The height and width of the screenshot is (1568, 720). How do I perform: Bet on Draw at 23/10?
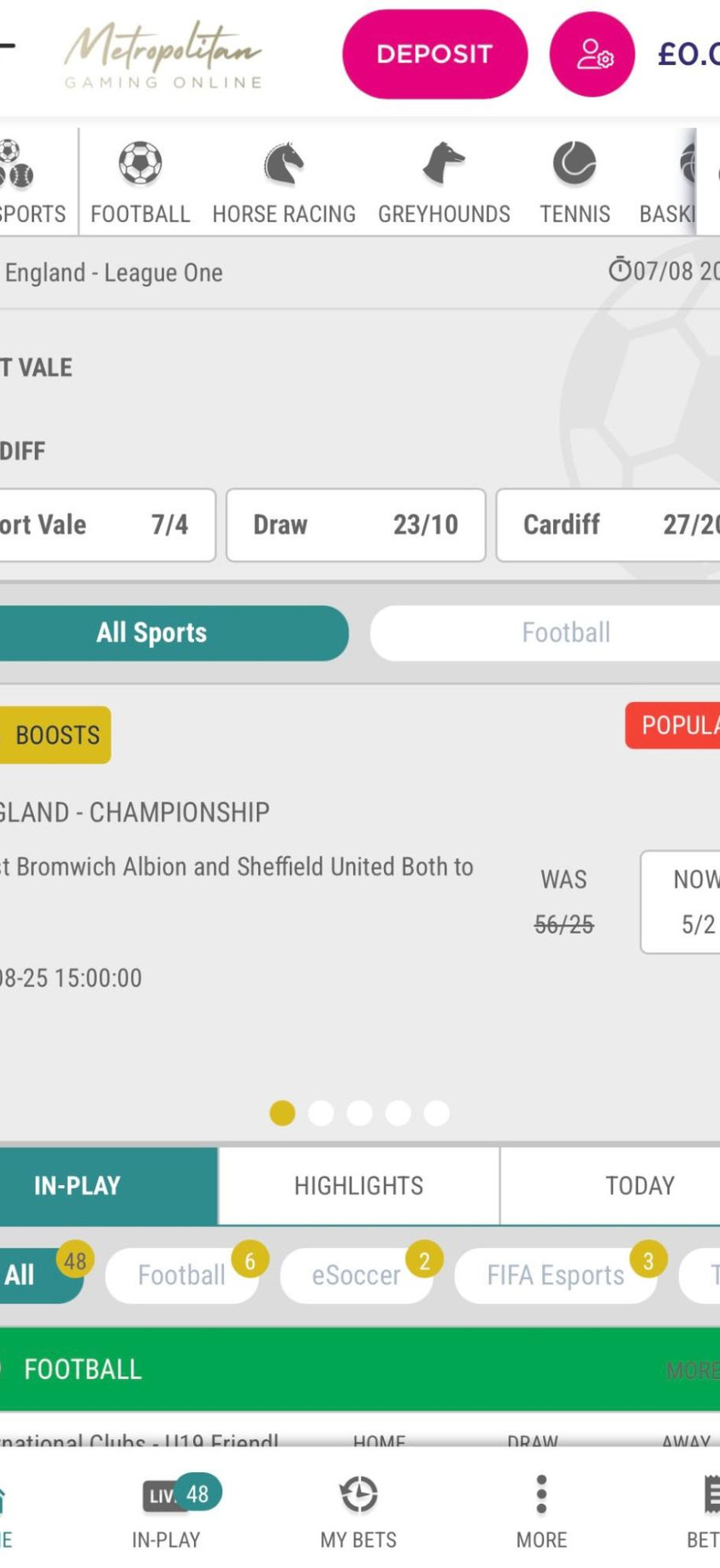356,525
